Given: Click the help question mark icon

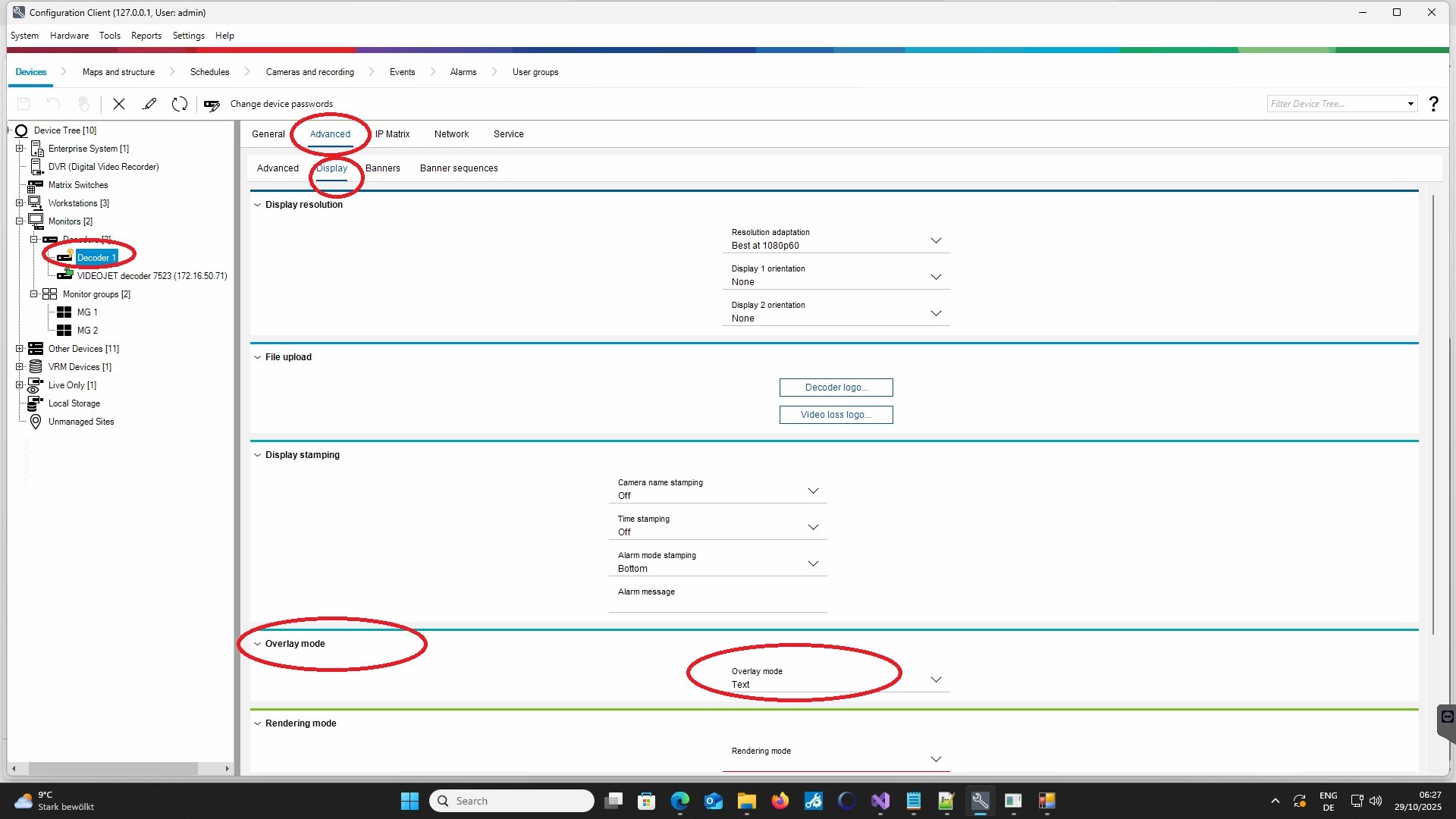Looking at the screenshot, I should pos(1433,104).
